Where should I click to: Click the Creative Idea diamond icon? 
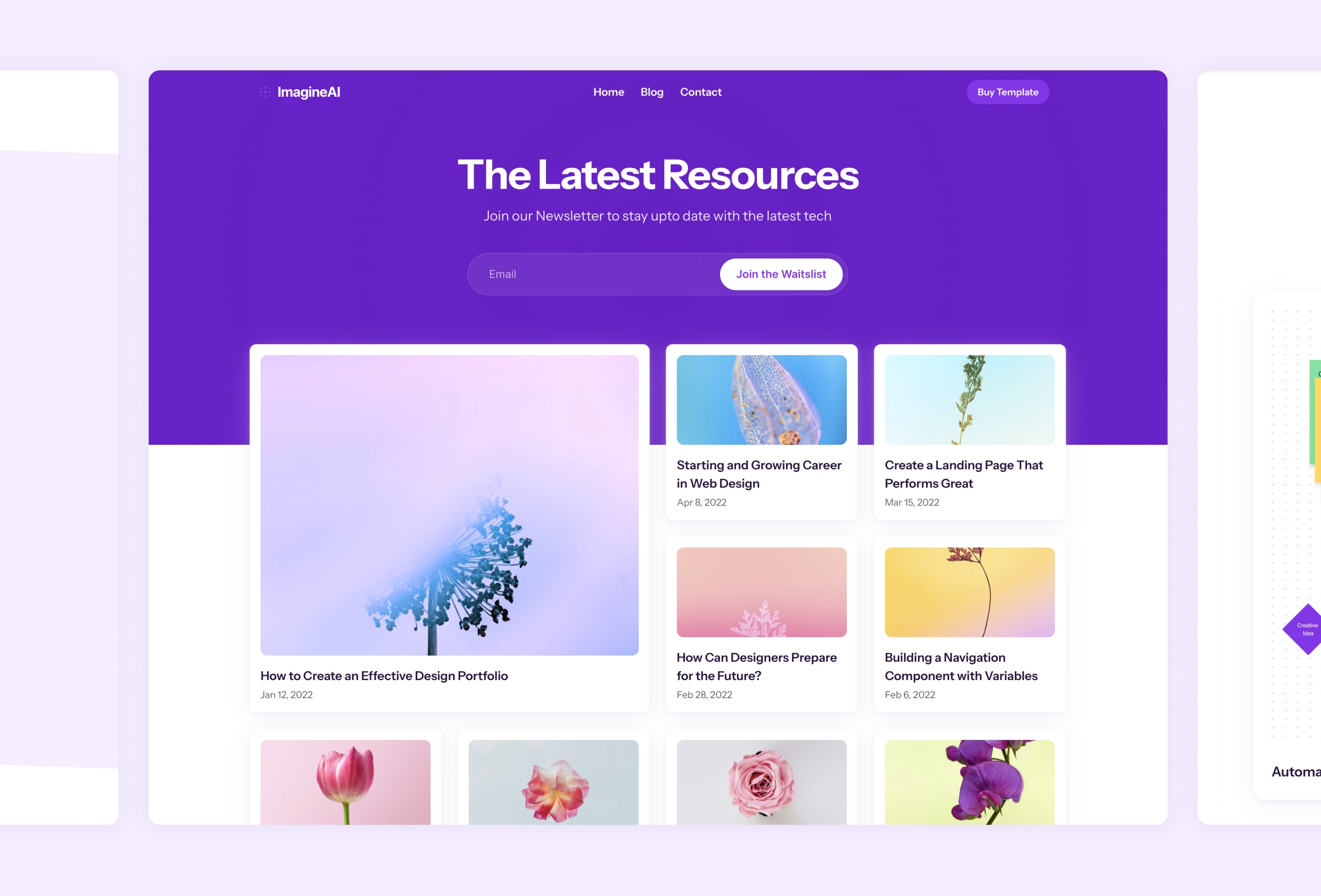click(x=1306, y=631)
